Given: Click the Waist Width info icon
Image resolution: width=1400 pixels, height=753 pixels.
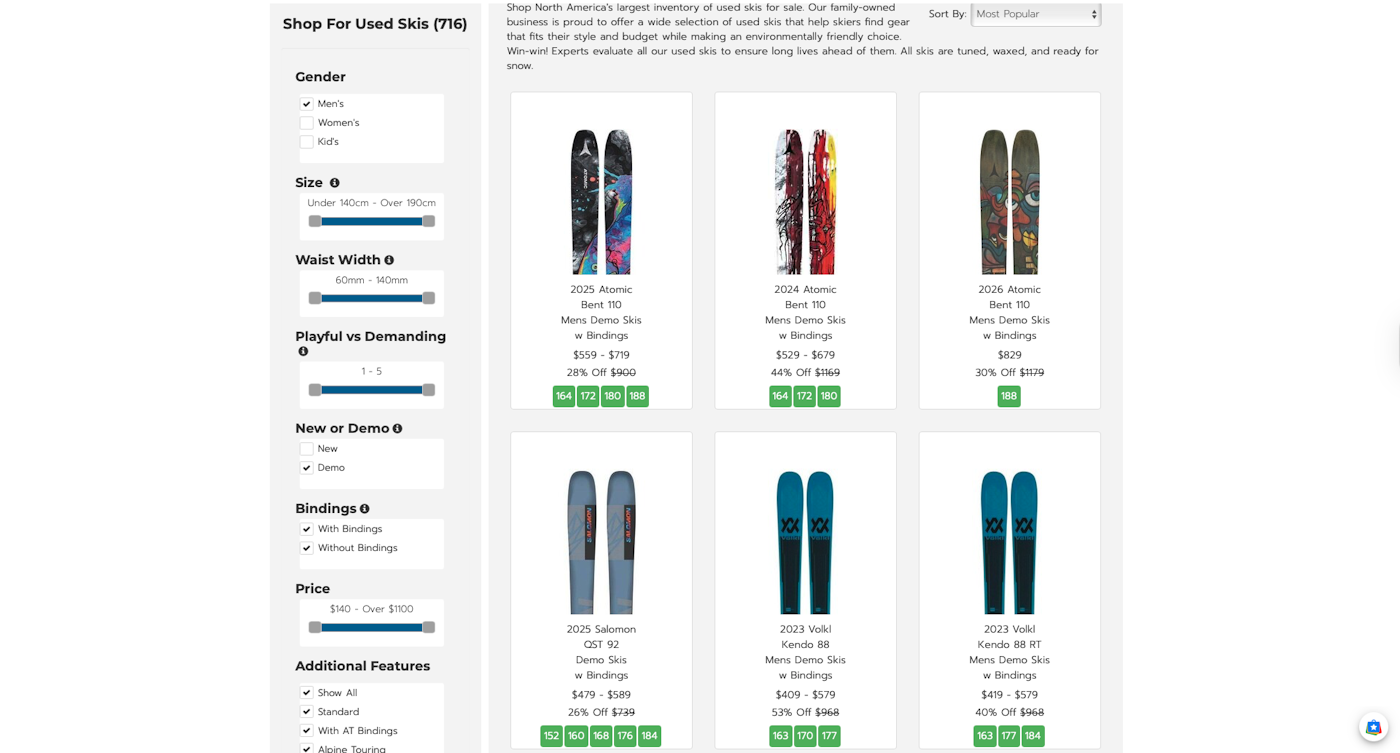Looking at the screenshot, I should [x=389, y=260].
